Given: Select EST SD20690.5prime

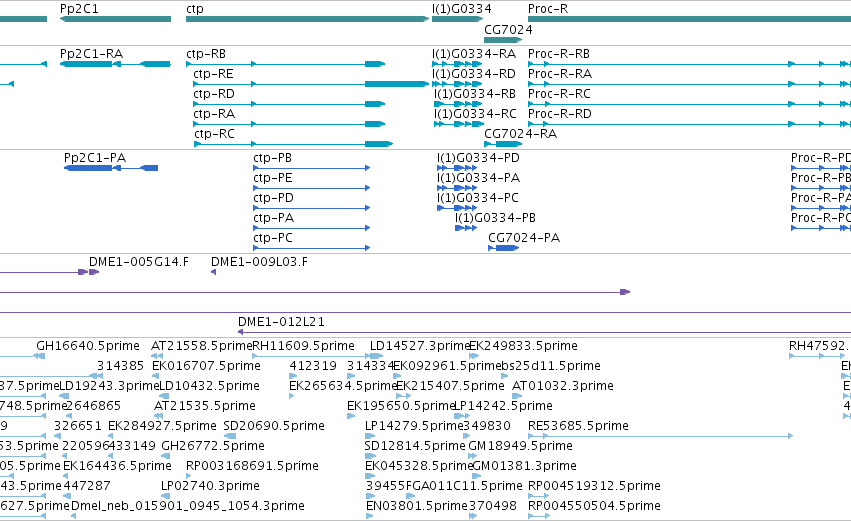Looking at the screenshot, I should click(274, 426).
